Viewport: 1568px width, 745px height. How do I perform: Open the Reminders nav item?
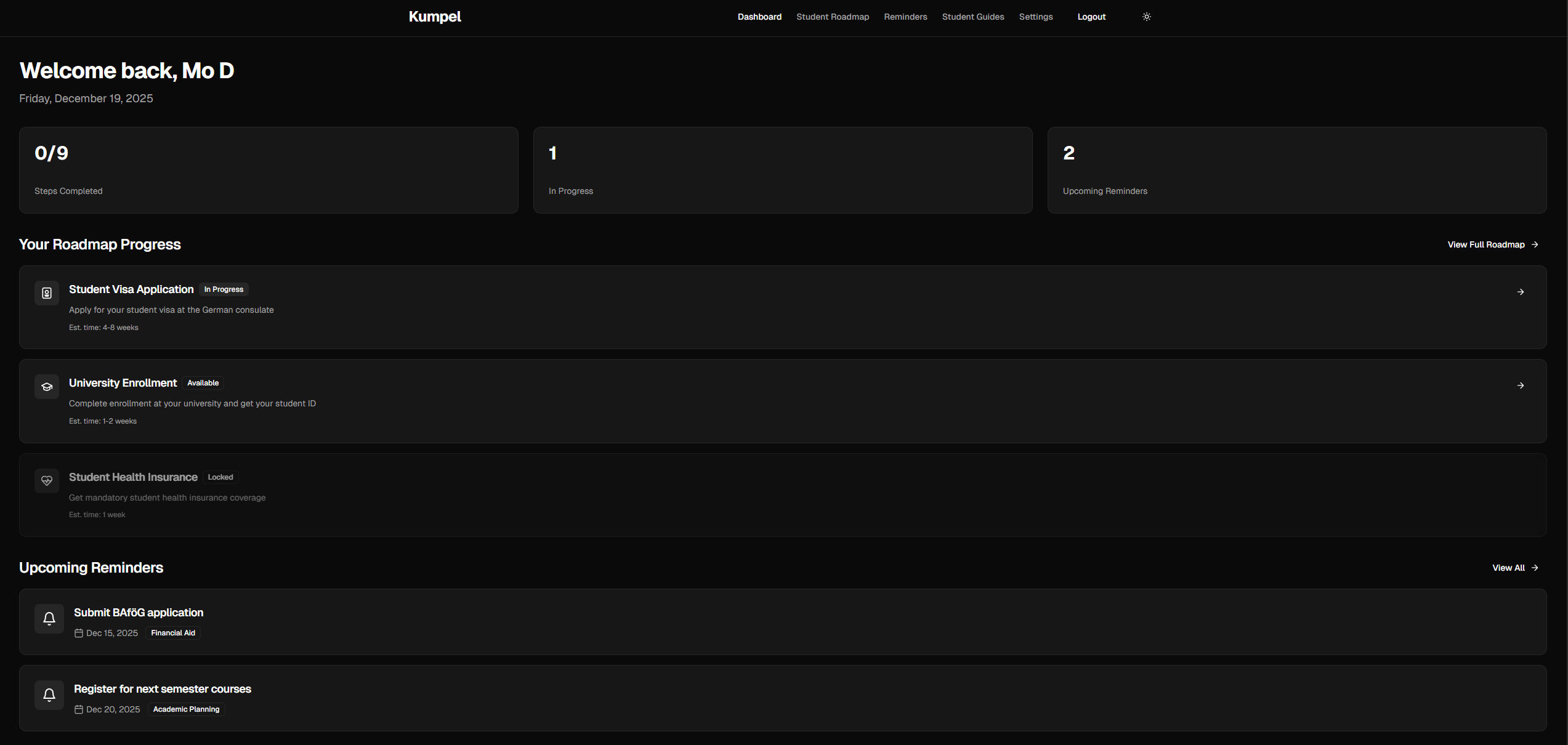(905, 17)
